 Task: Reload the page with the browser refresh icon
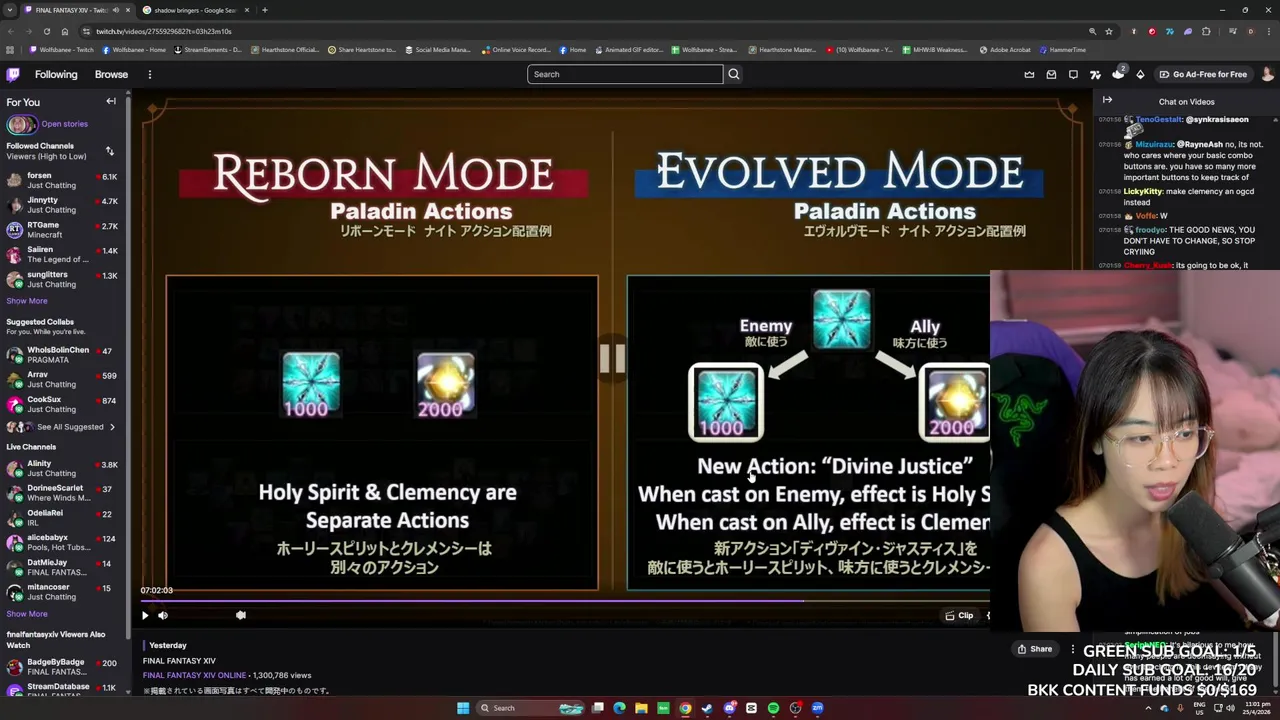pos(47,31)
